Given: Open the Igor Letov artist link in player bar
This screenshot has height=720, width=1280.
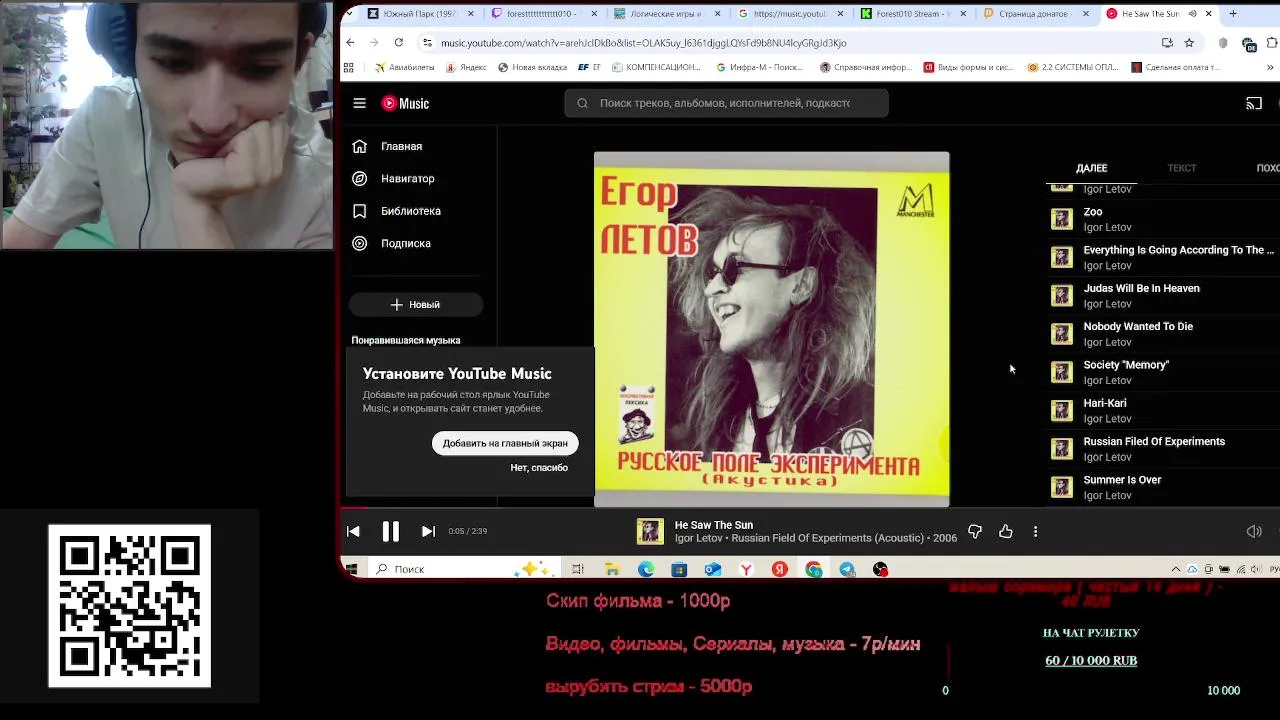Looking at the screenshot, I should [x=699, y=538].
